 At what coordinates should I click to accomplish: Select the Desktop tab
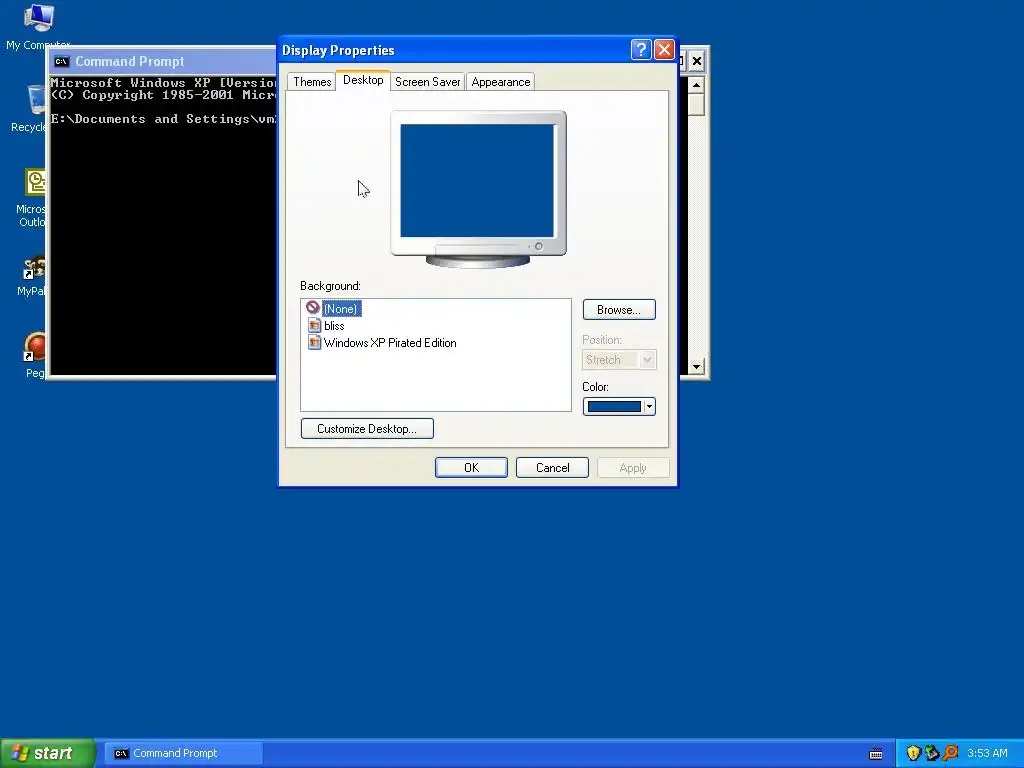coord(363,80)
